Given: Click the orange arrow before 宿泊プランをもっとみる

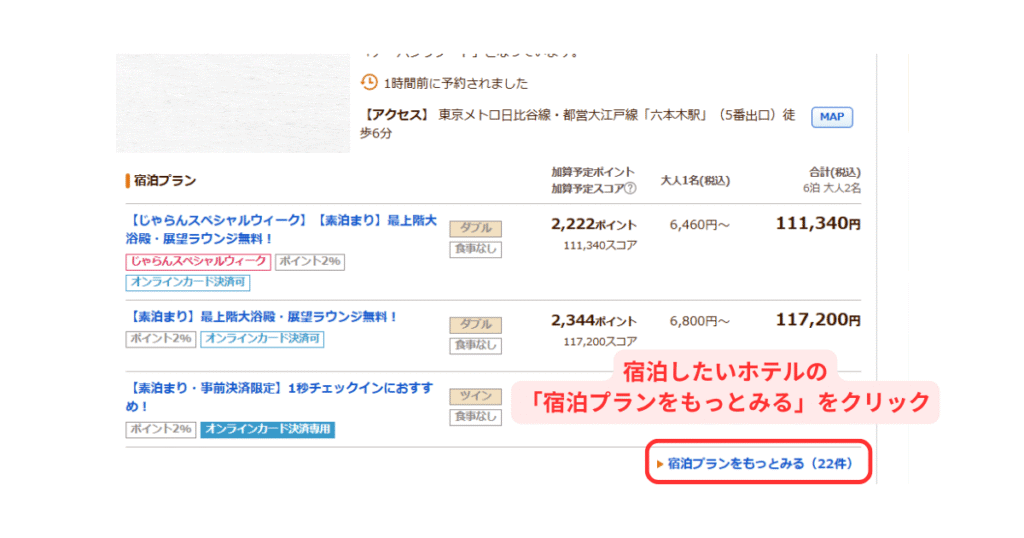Looking at the screenshot, I should [660, 464].
